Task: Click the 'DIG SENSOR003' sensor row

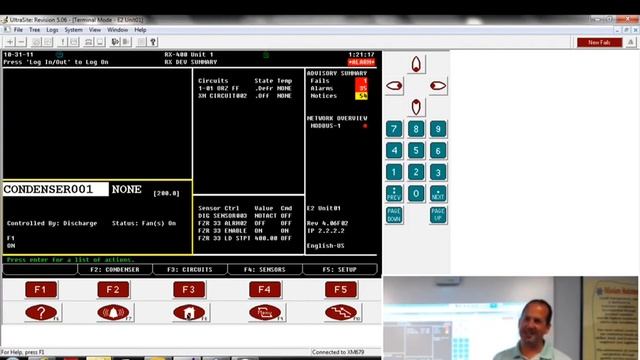Action: [245, 216]
